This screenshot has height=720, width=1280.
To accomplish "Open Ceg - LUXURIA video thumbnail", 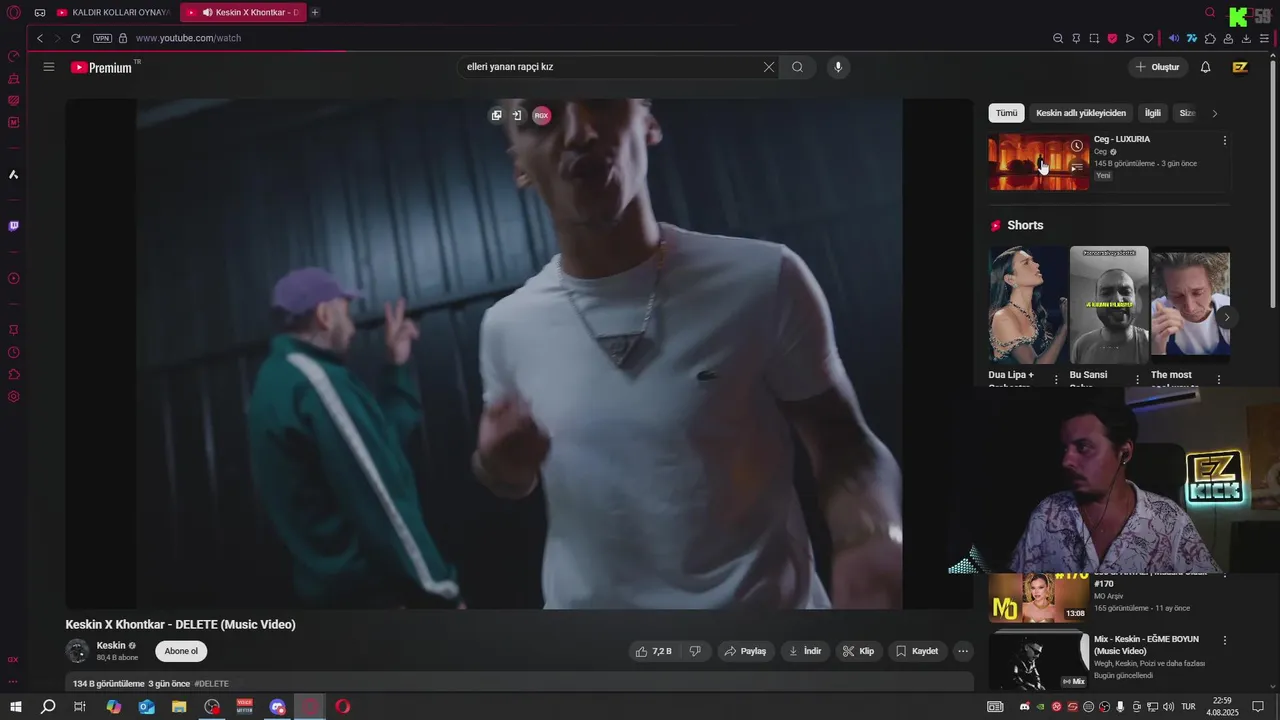I will (1039, 162).
